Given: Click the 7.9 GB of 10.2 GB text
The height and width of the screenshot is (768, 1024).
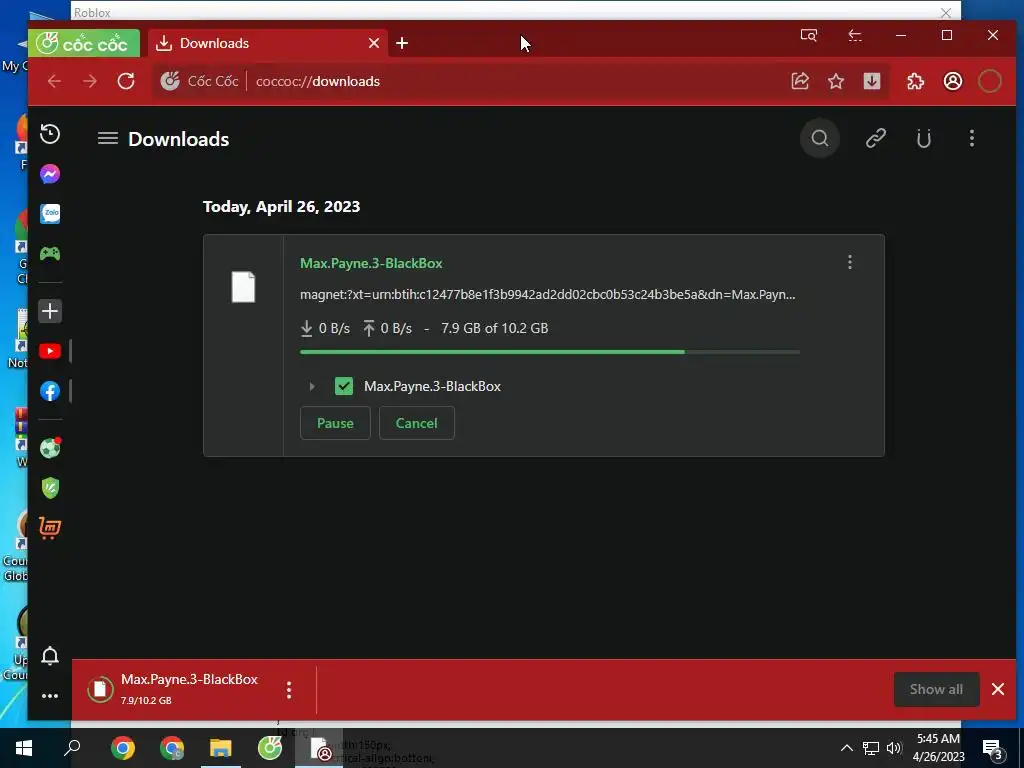Looking at the screenshot, I should (x=494, y=328).
